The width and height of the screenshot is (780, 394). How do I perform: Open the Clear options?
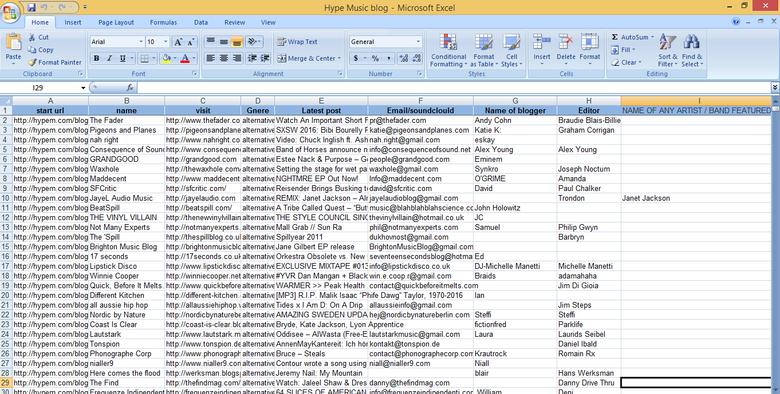pos(626,62)
